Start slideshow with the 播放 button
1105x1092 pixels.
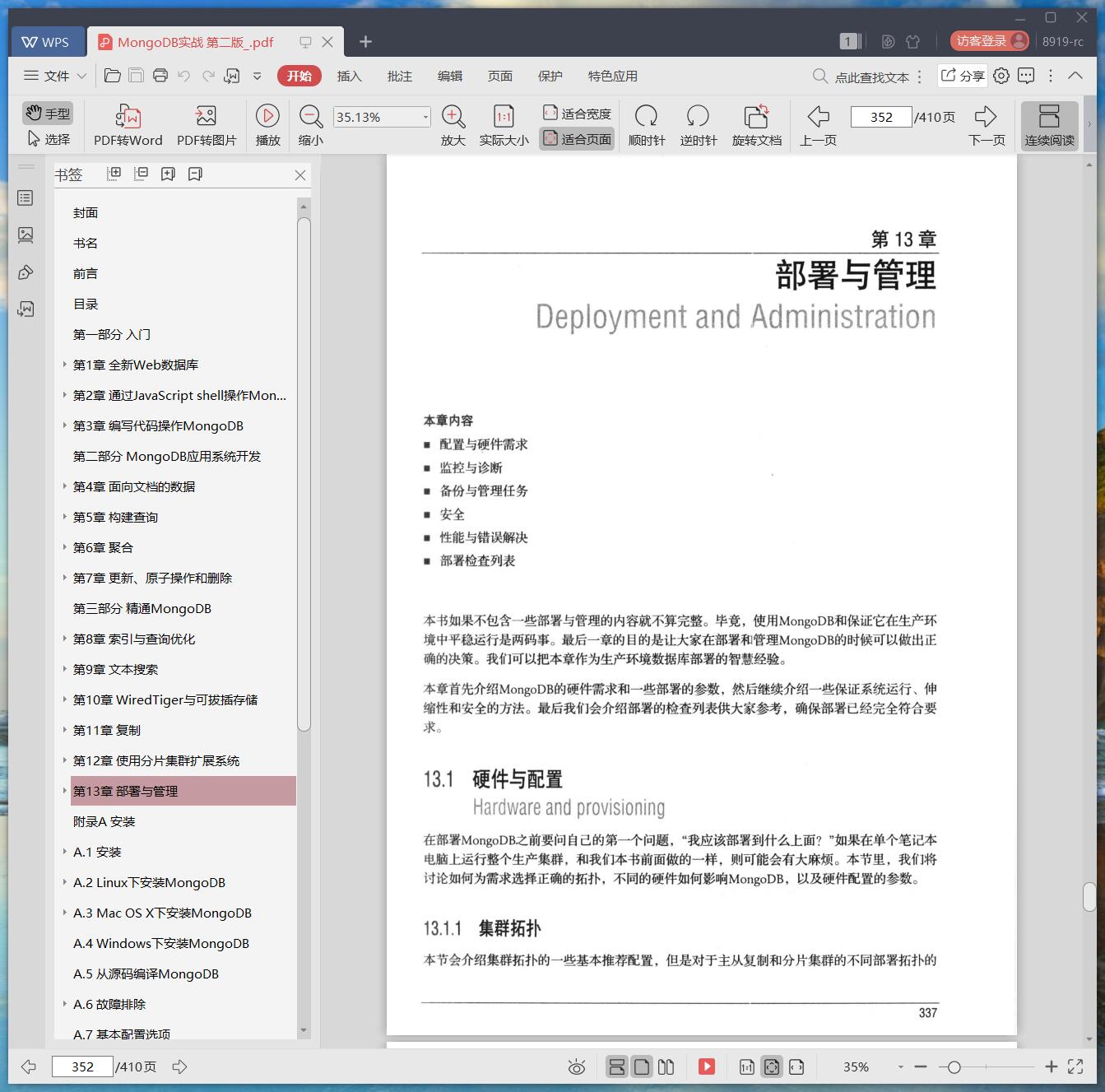pos(267,126)
